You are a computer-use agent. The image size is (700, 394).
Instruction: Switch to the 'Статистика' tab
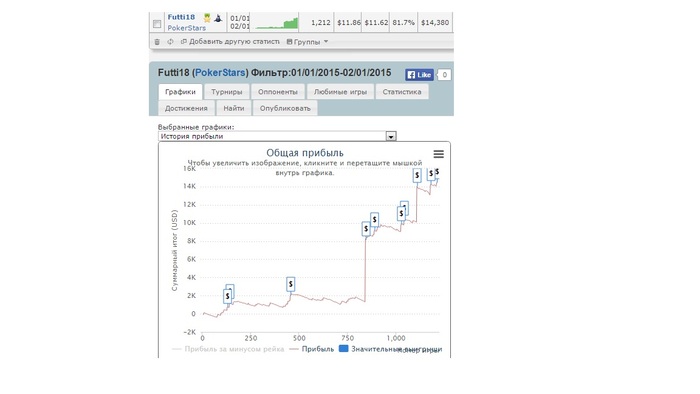(x=402, y=91)
